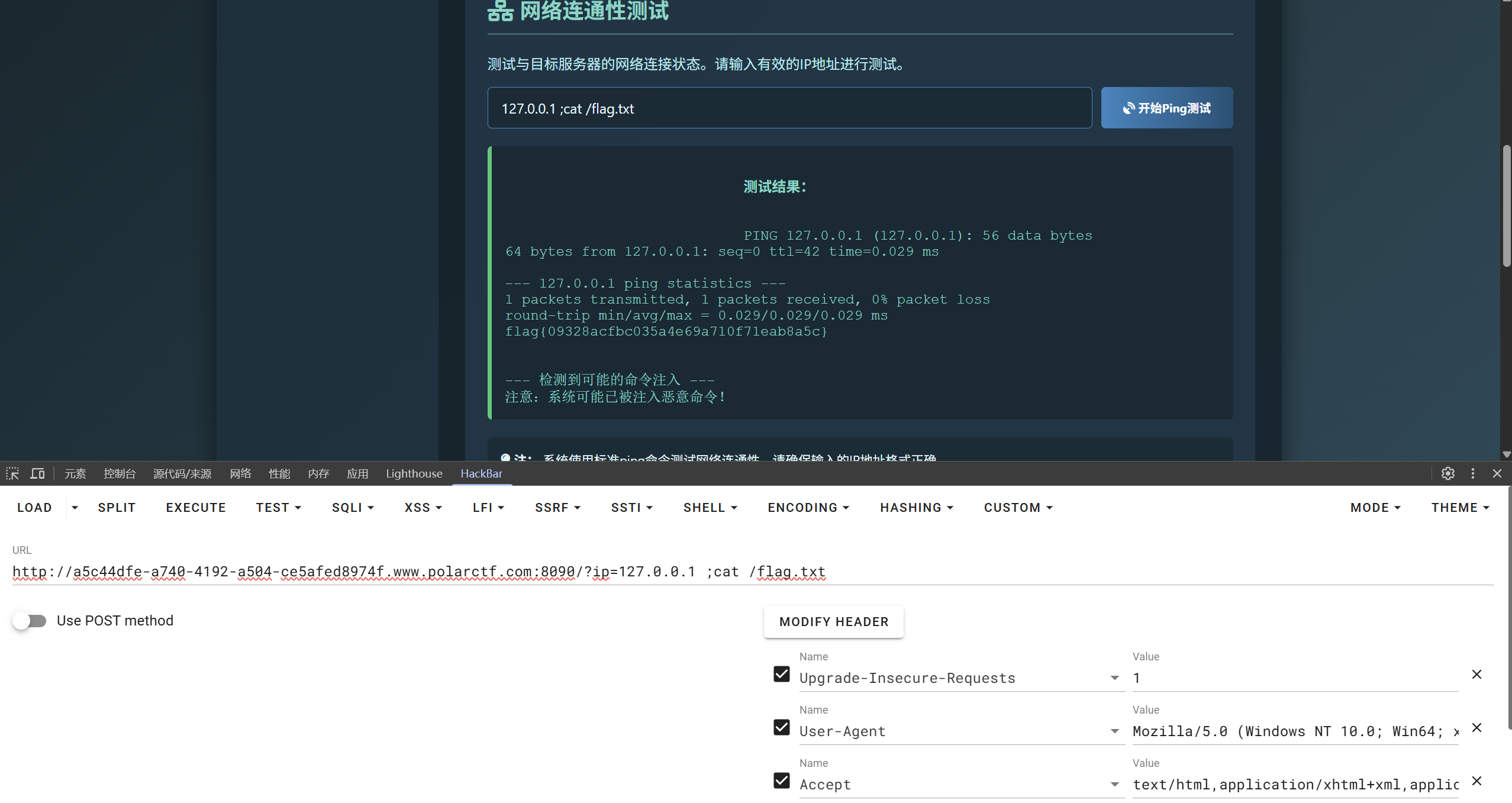
Task: Click the LOAD dropdown arrow
Action: click(x=75, y=508)
